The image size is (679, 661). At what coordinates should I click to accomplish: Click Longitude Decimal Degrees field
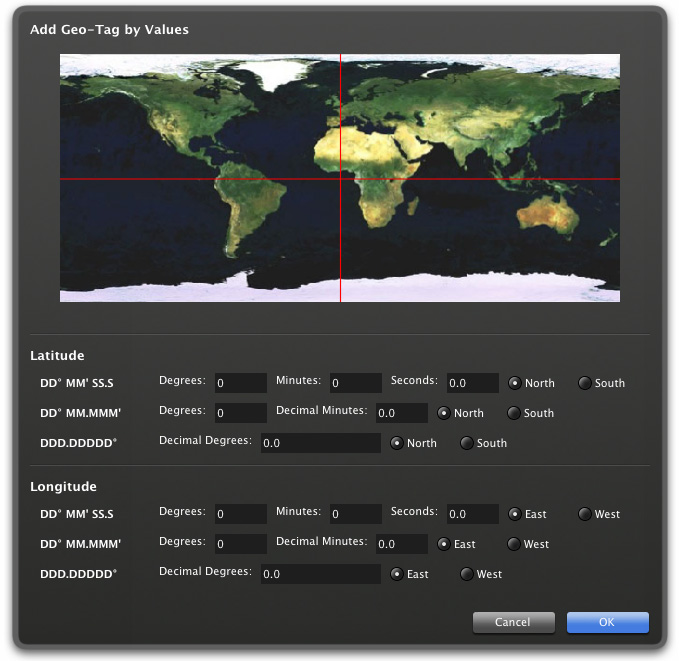320,574
